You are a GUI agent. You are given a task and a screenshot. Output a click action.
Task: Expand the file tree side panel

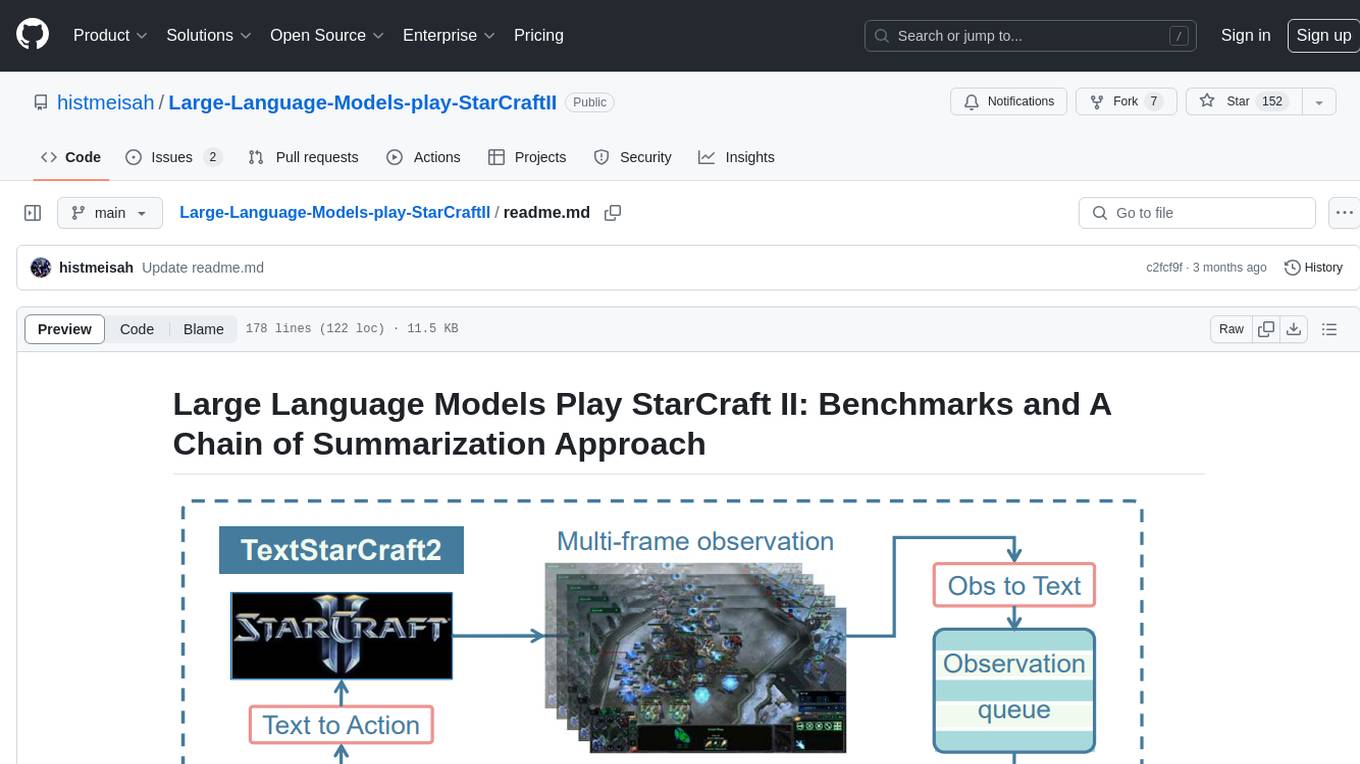[33, 213]
